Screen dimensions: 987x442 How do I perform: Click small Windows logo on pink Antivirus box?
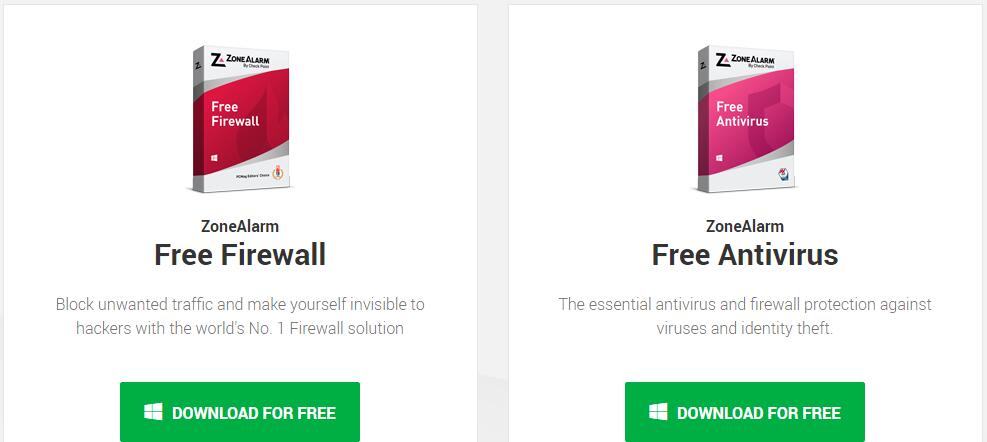[719, 158]
